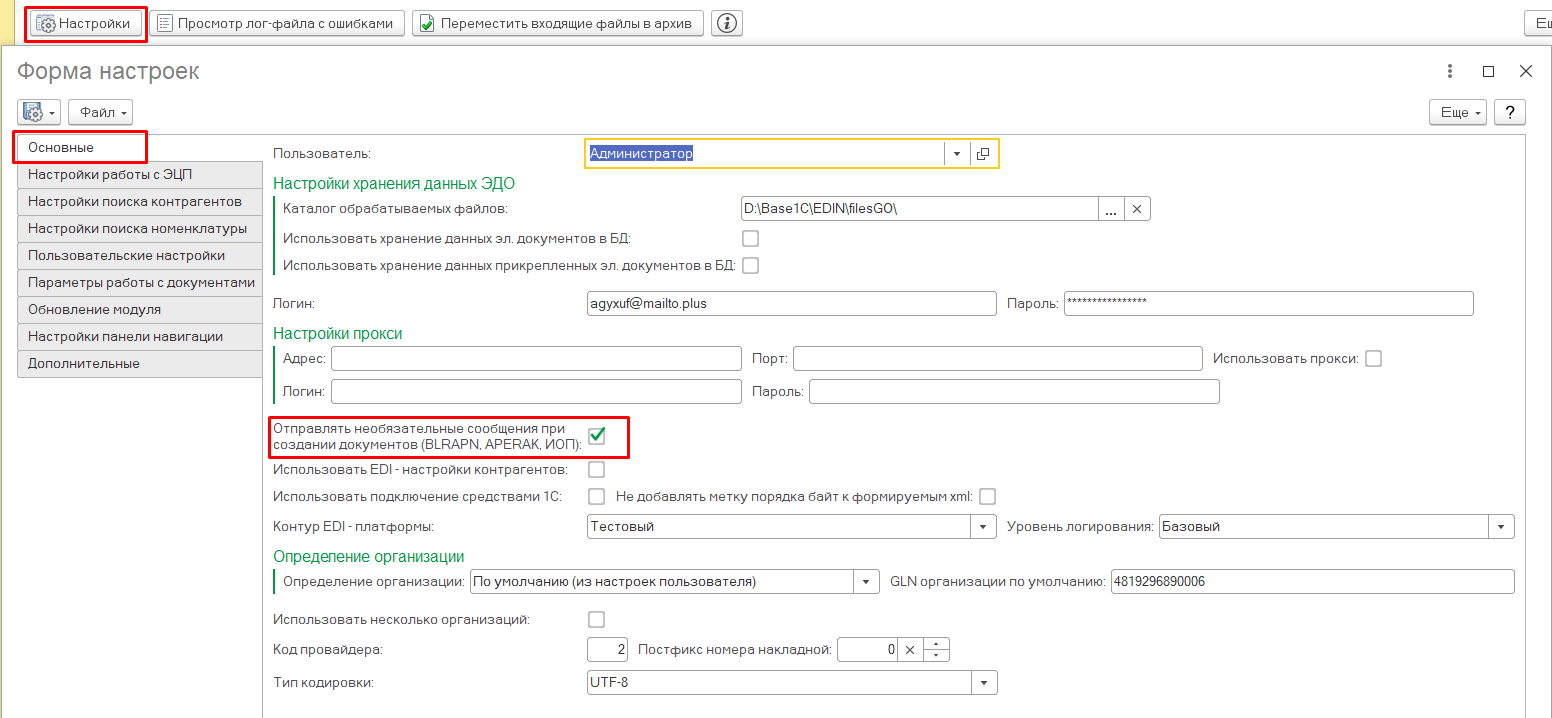Expand the Тип кодировки dropdown
This screenshot has height=718, width=1552.
tap(984, 683)
